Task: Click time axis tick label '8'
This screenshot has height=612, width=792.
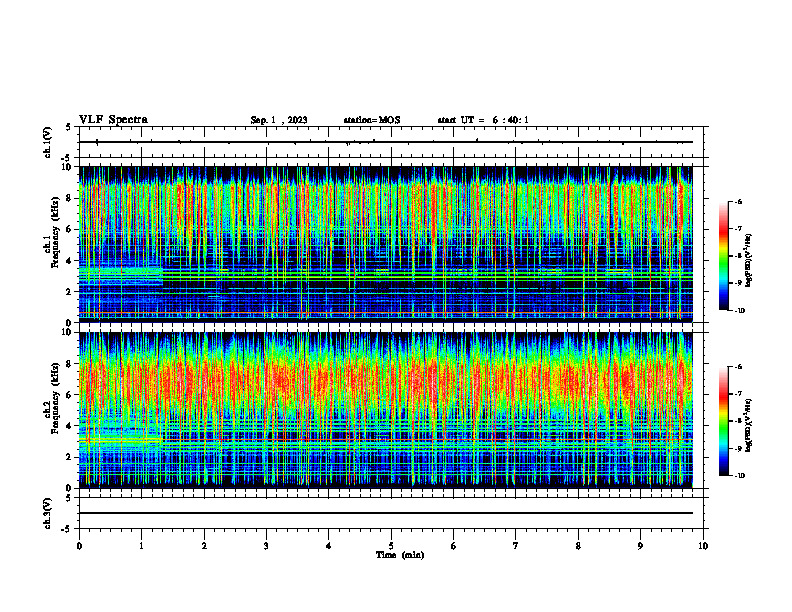Action: [x=578, y=546]
